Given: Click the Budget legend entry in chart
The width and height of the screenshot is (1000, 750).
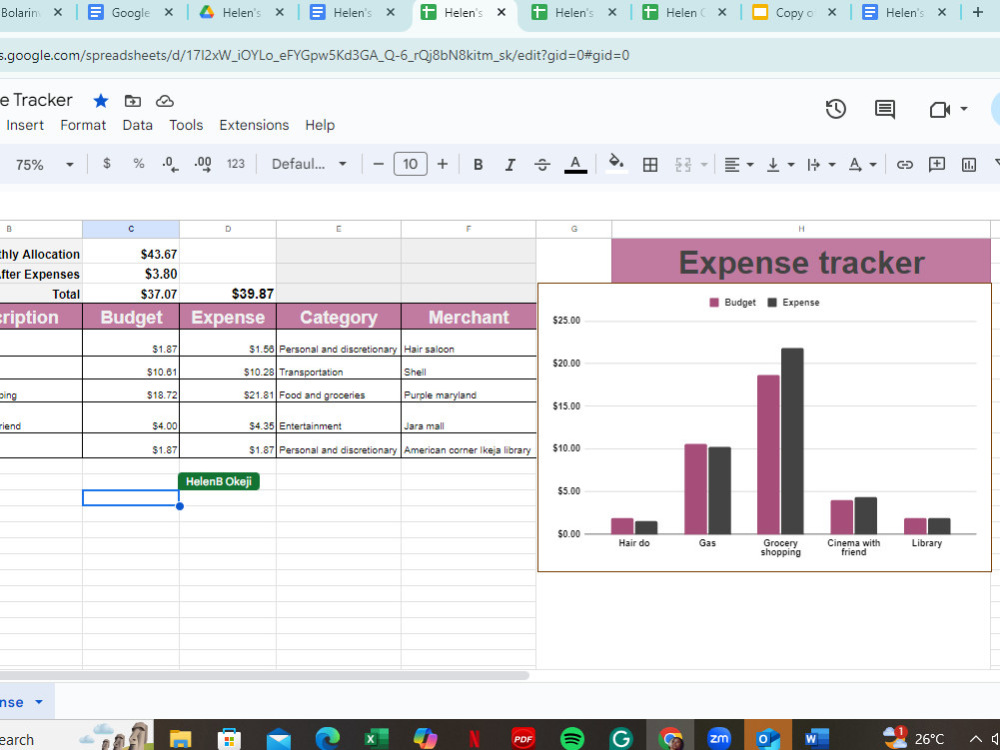Looking at the screenshot, I should pyautogui.click(x=732, y=302).
